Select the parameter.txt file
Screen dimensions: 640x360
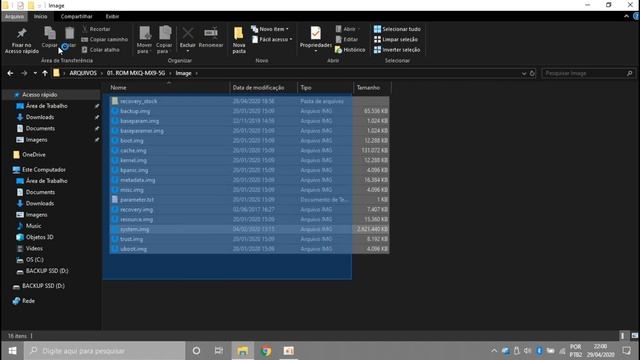(x=249, y=200)
